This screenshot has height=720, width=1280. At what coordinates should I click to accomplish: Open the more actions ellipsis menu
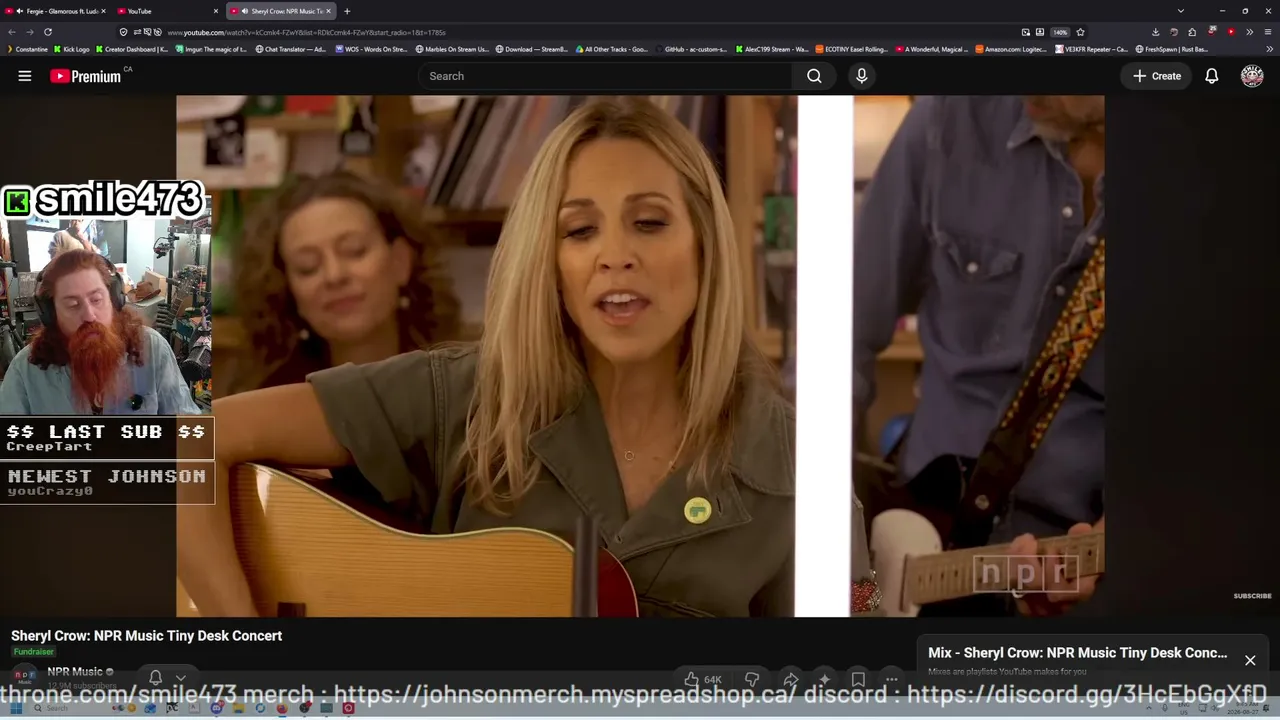coord(891,680)
